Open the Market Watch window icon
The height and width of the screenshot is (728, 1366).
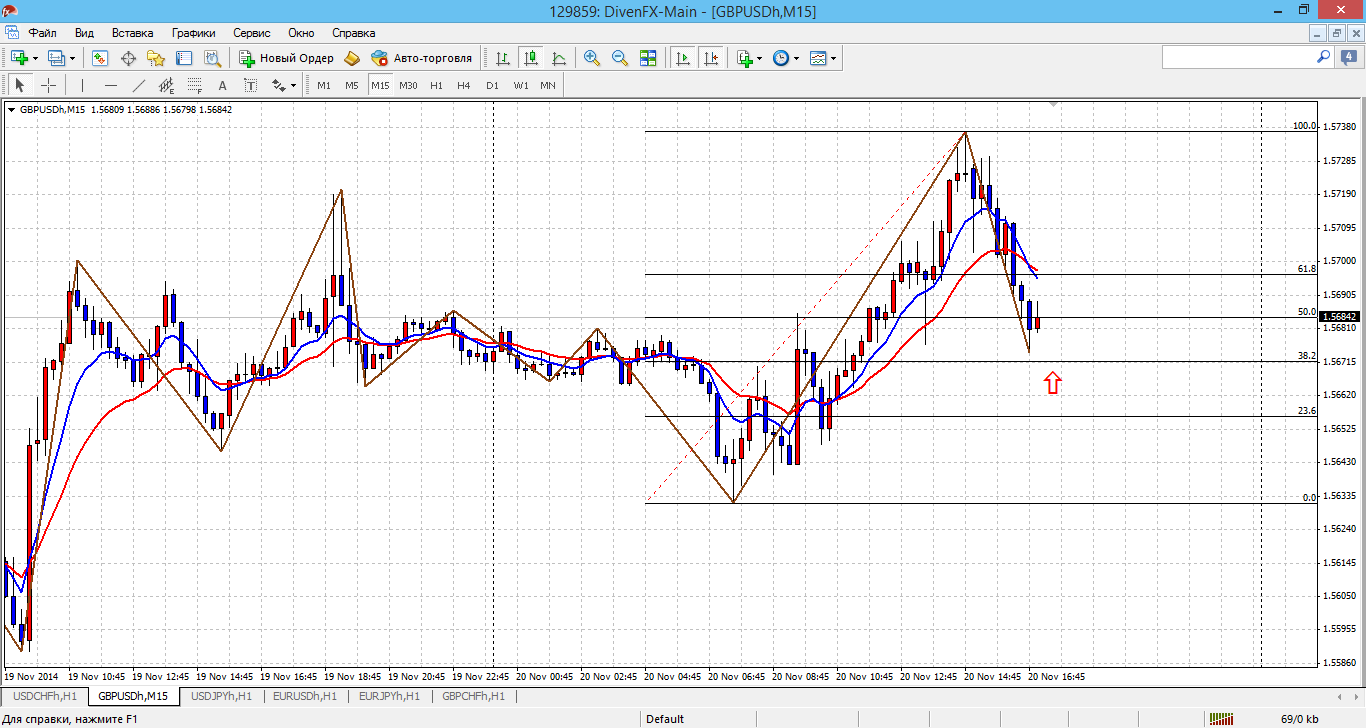(100, 58)
